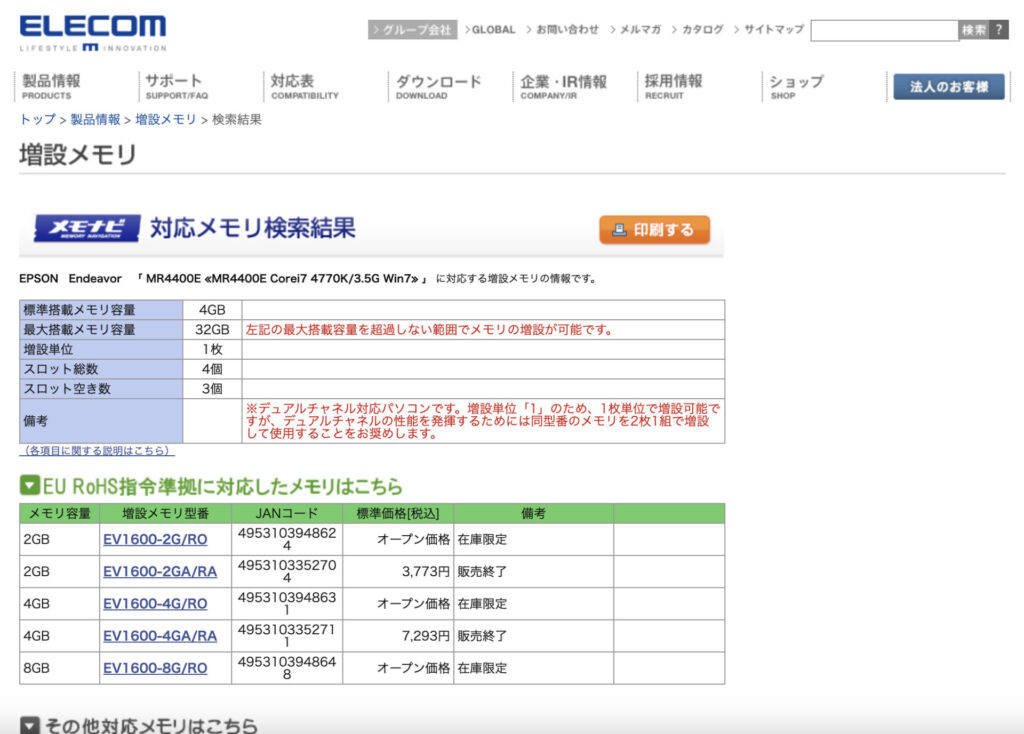Viewport: 1024px width, 734px height.
Task: Click the 8GB capacity cell
Action: tap(59, 668)
